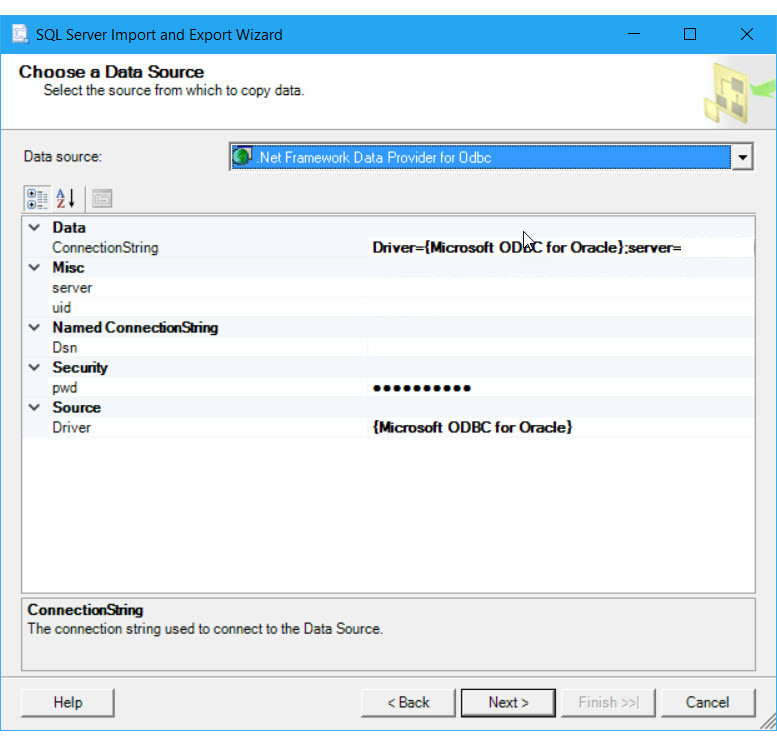Collapse the Security category

click(x=34, y=367)
